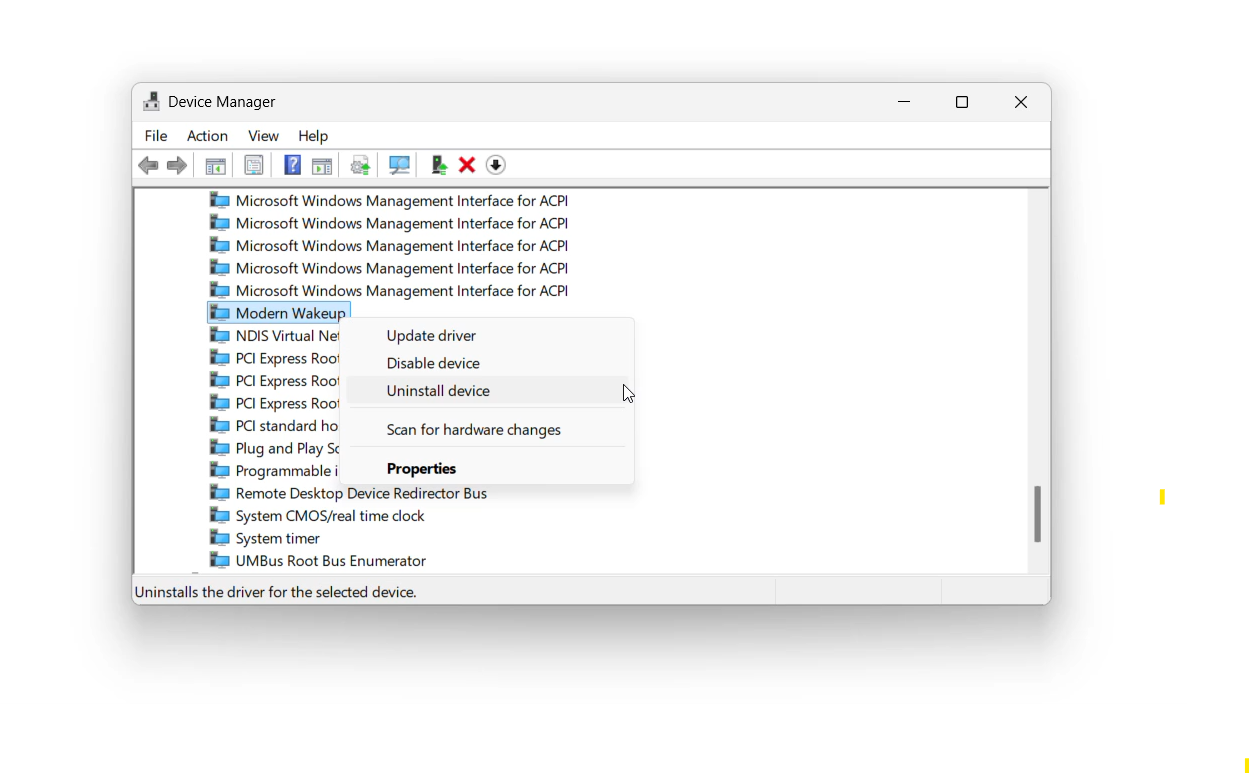The height and width of the screenshot is (773, 1250).
Task: Click the status bar text 'Uninstalls the driver'
Action: [x=275, y=592]
